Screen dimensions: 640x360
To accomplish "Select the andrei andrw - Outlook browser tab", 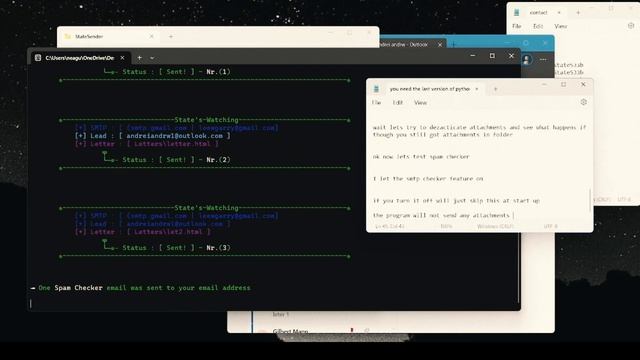I will pyautogui.click(x=404, y=44).
